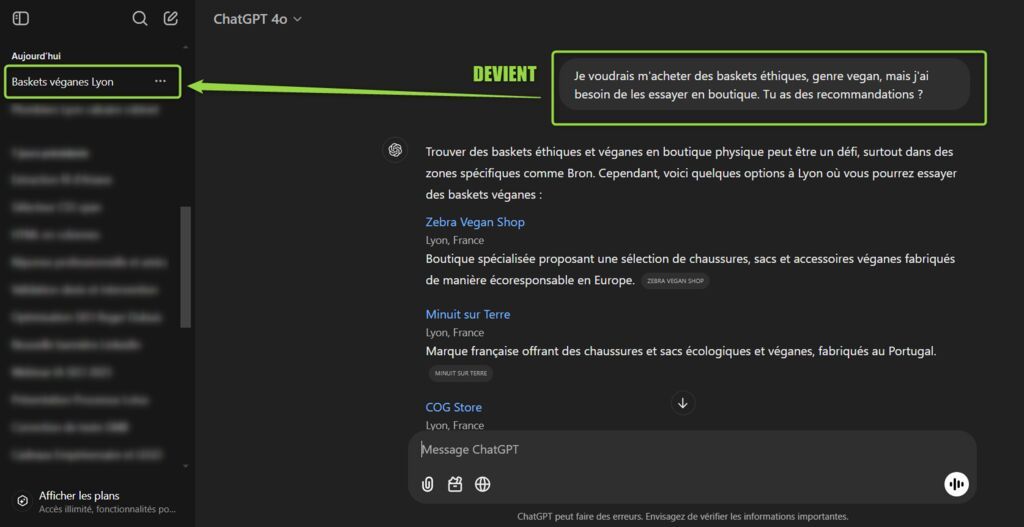
Task: Open the Minuit sur Terre link
Action: tap(468, 315)
